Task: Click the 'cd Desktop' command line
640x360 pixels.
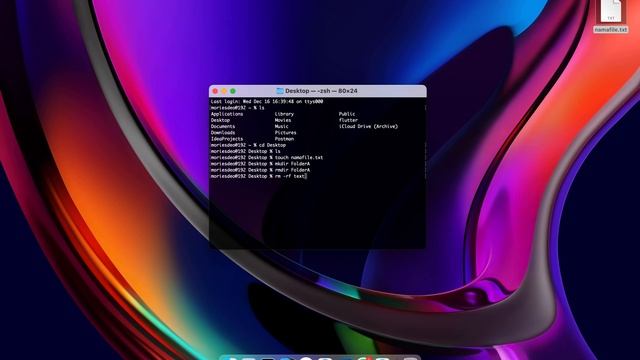Action: [x=248, y=145]
